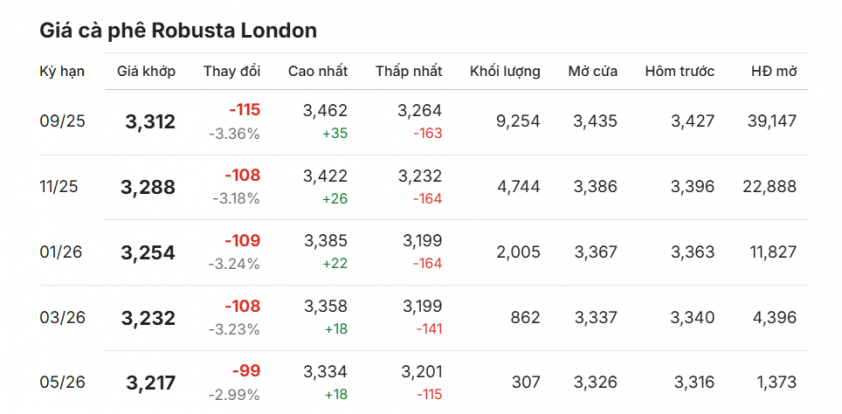
Task: Click the "Giá cà phê Robusta London" title
Action: point(178,30)
